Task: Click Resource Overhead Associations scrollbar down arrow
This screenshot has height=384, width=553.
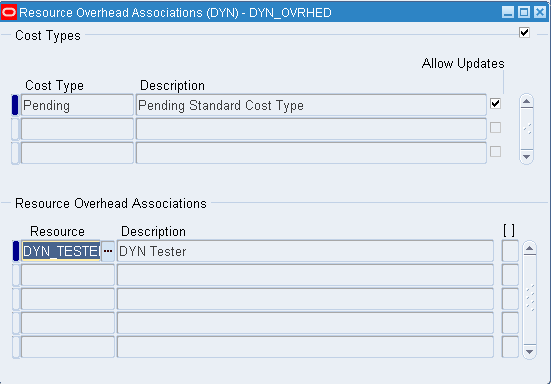Action: [529, 351]
